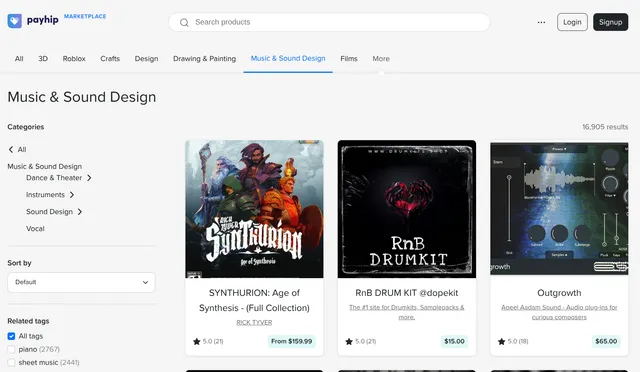
Task: Switch to the Drawing & Painting tab
Action: click(204, 59)
